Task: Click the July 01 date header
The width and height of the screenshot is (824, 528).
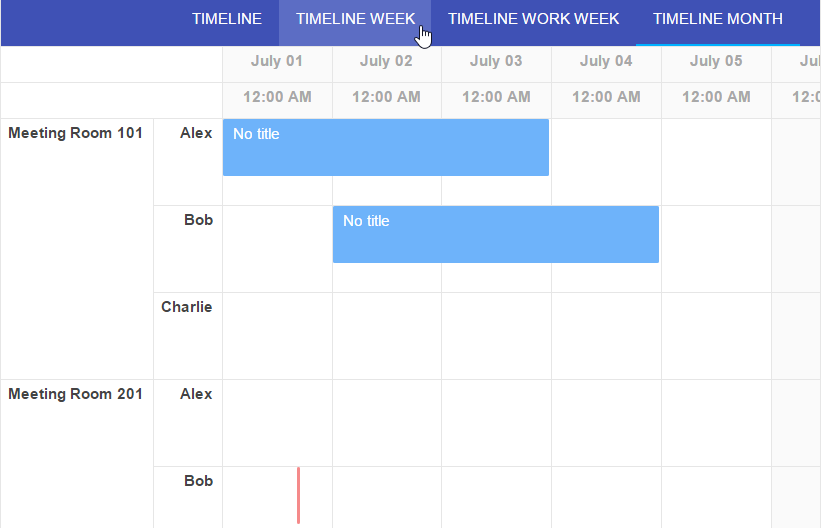Action: [x=277, y=61]
